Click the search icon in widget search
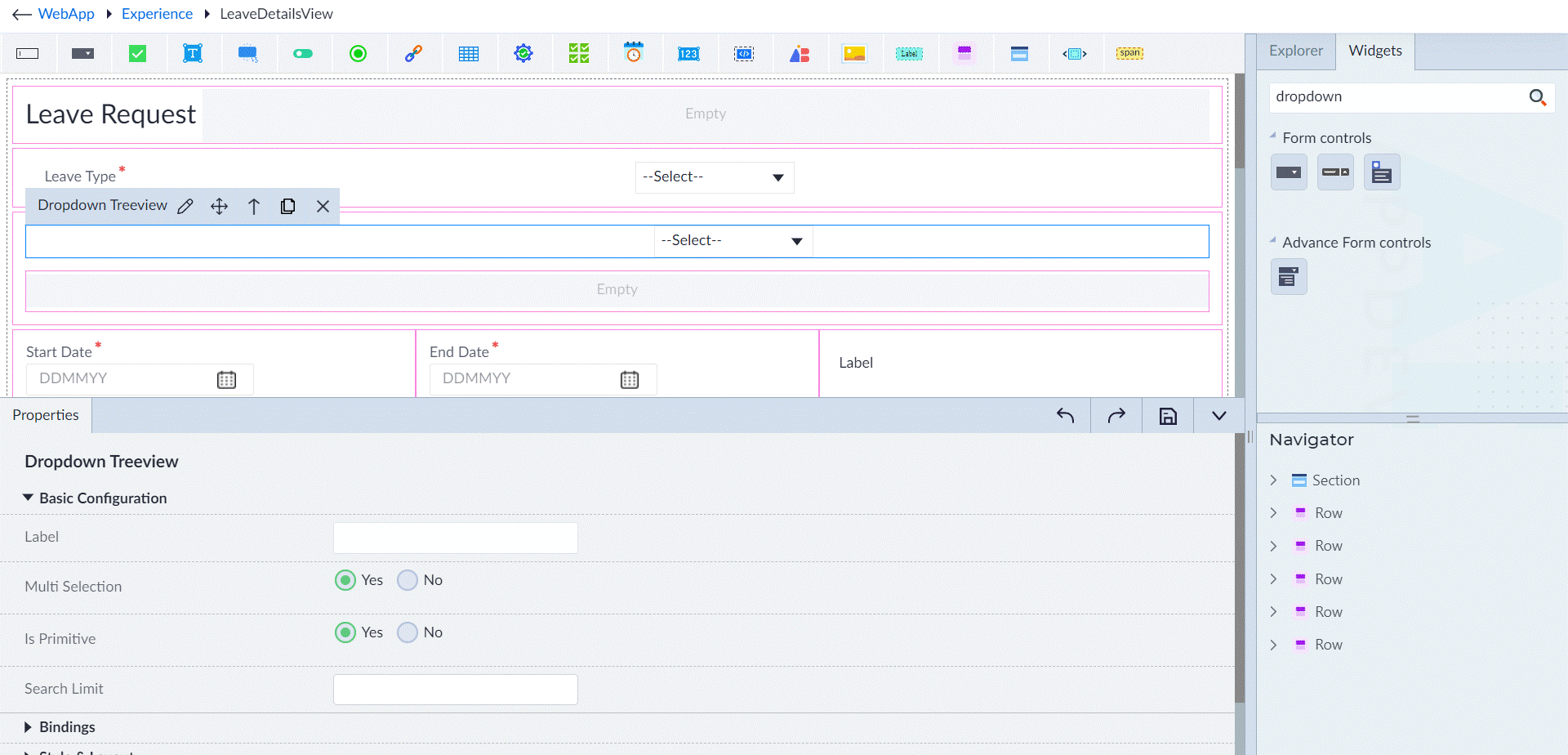Screen dimensions: 1568x755 pos(1538,97)
